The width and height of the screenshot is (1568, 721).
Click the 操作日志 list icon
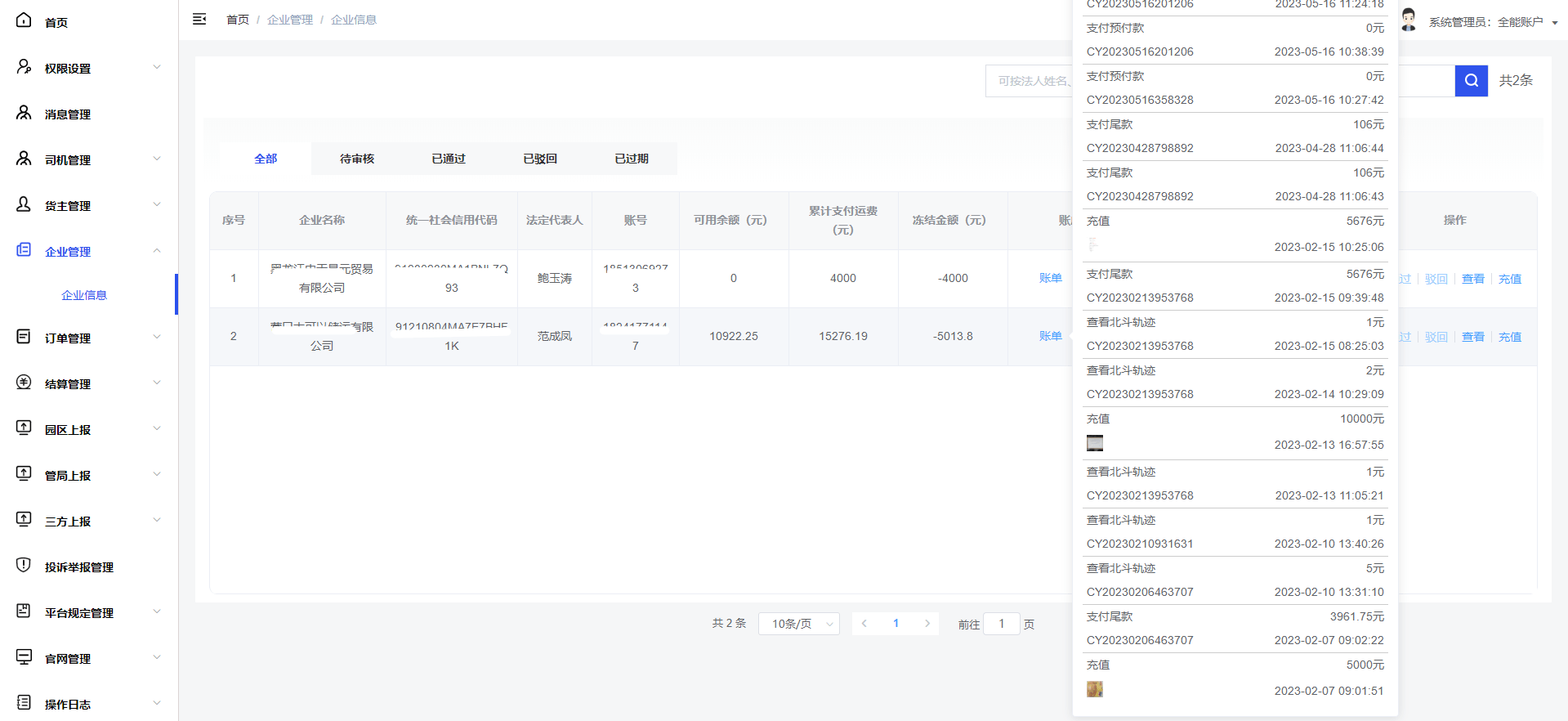pos(24,703)
